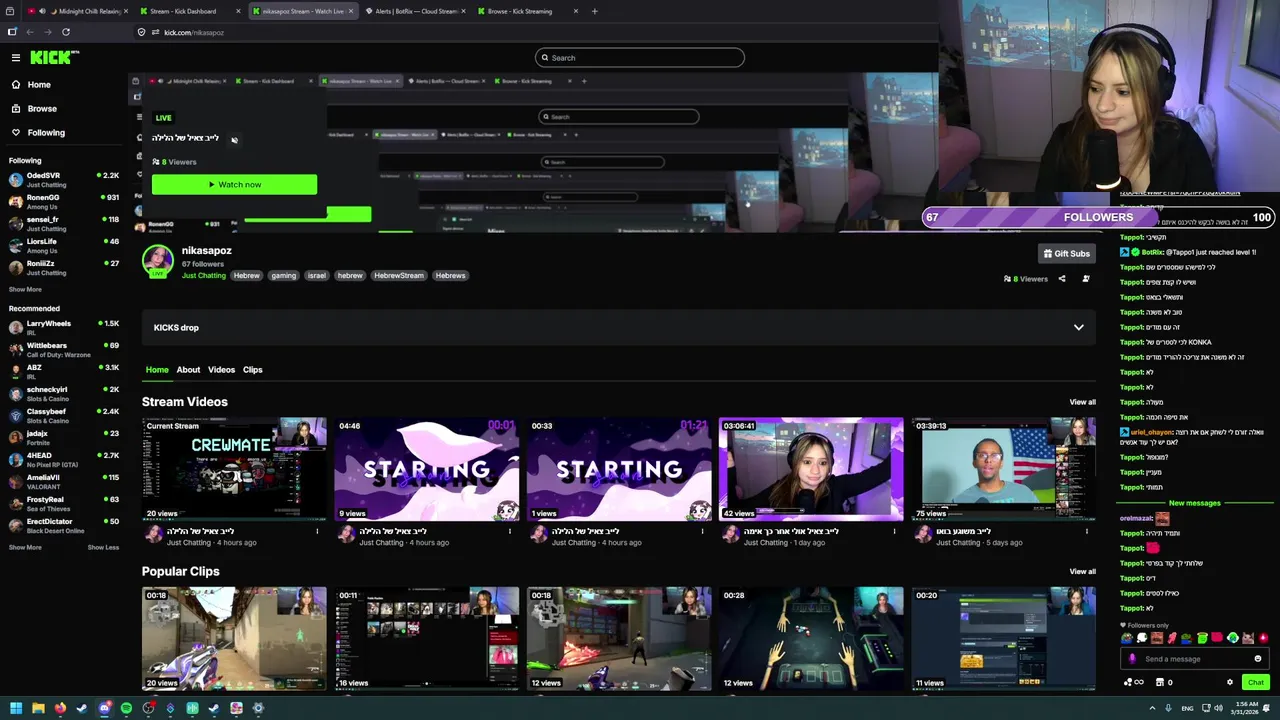
Task: Open Following in sidebar
Action: [x=46, y=132]
